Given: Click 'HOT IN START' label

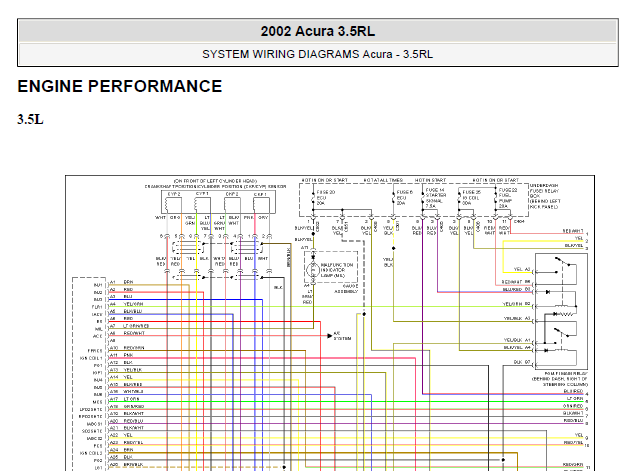Looking at the screenshot, I should (431, 180).
